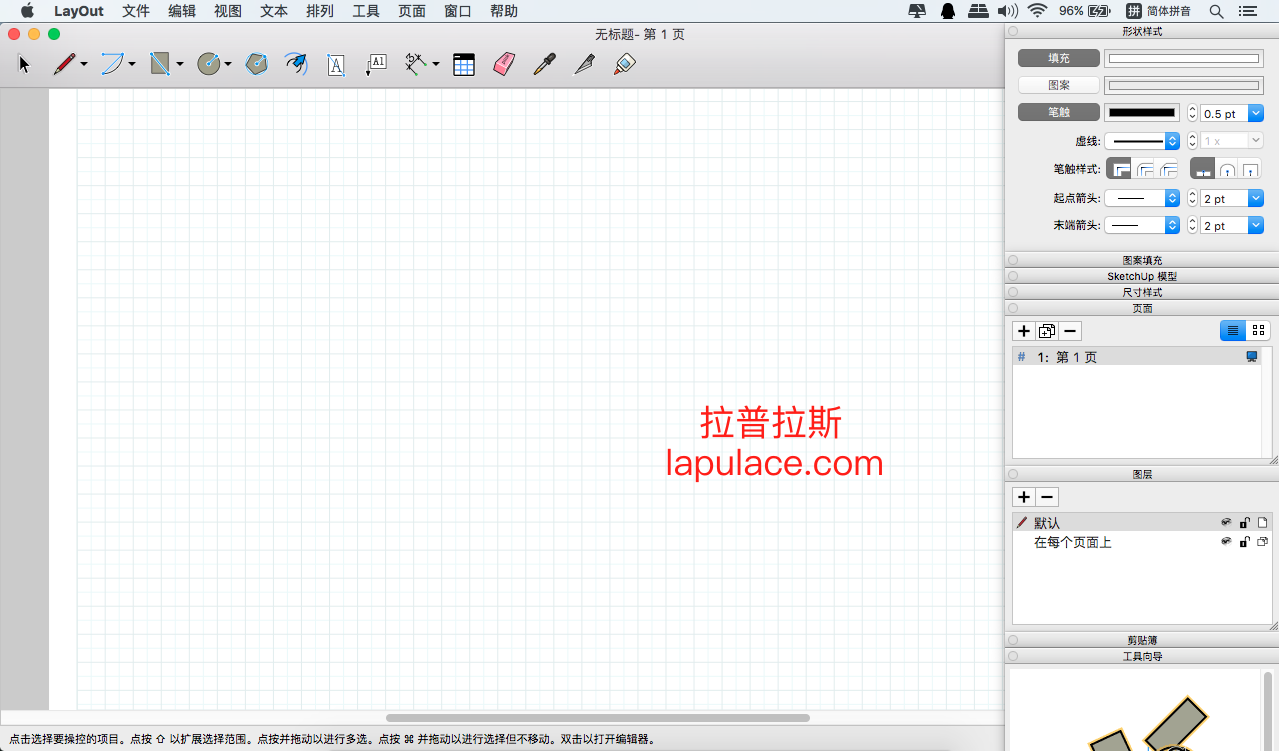Open macOS Spotlight search
The height and width of the screenshot is (751, 1279).
pos(1217,11)
